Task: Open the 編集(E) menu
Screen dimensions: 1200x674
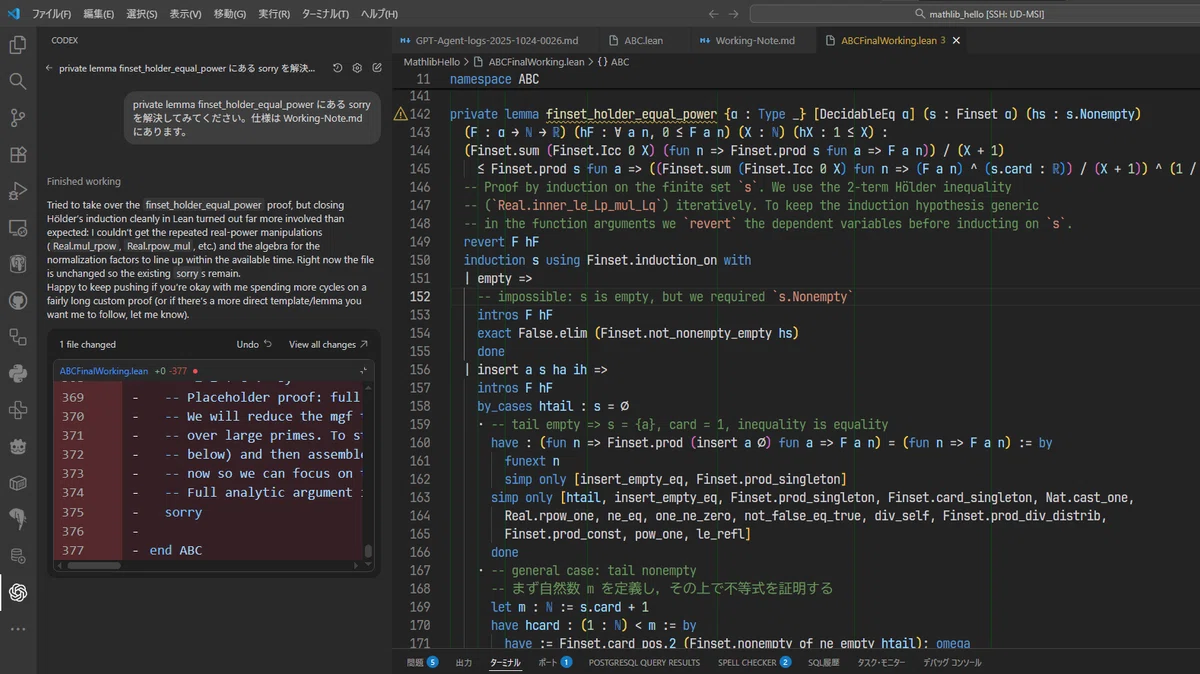Action: [98, 14]
